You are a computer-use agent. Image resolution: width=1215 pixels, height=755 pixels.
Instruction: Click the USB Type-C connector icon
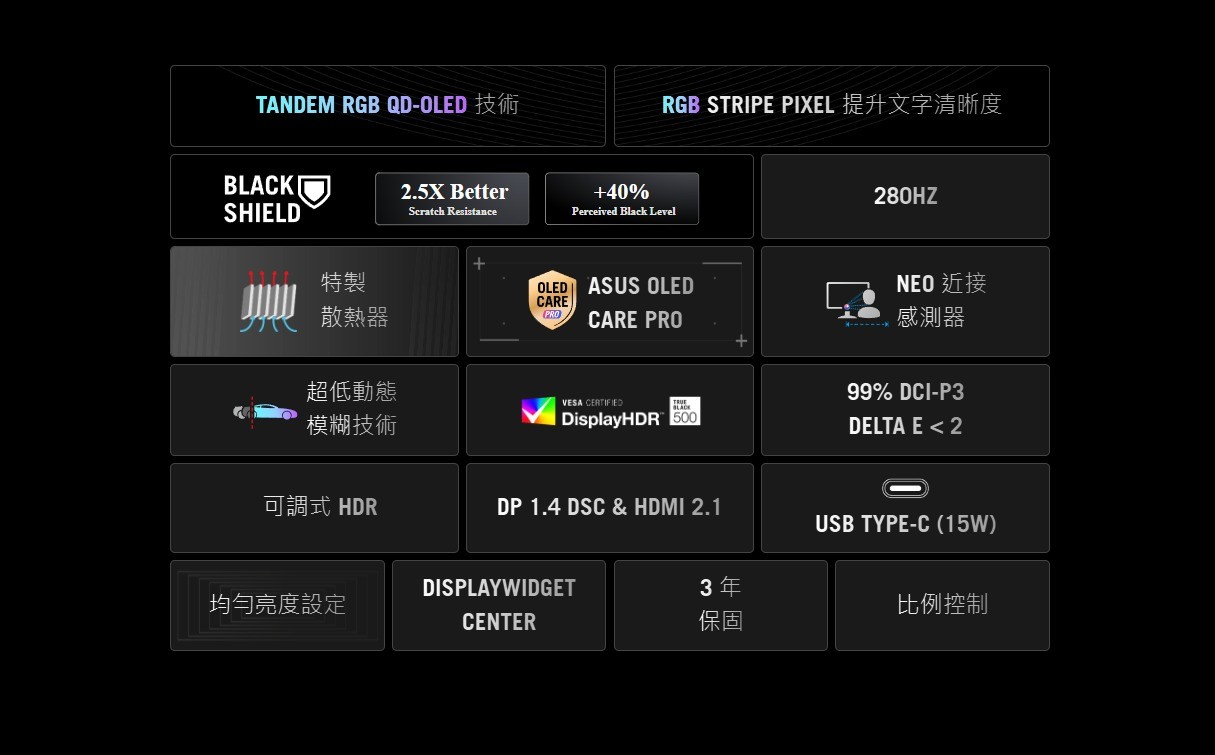click(x=905, y=488)
